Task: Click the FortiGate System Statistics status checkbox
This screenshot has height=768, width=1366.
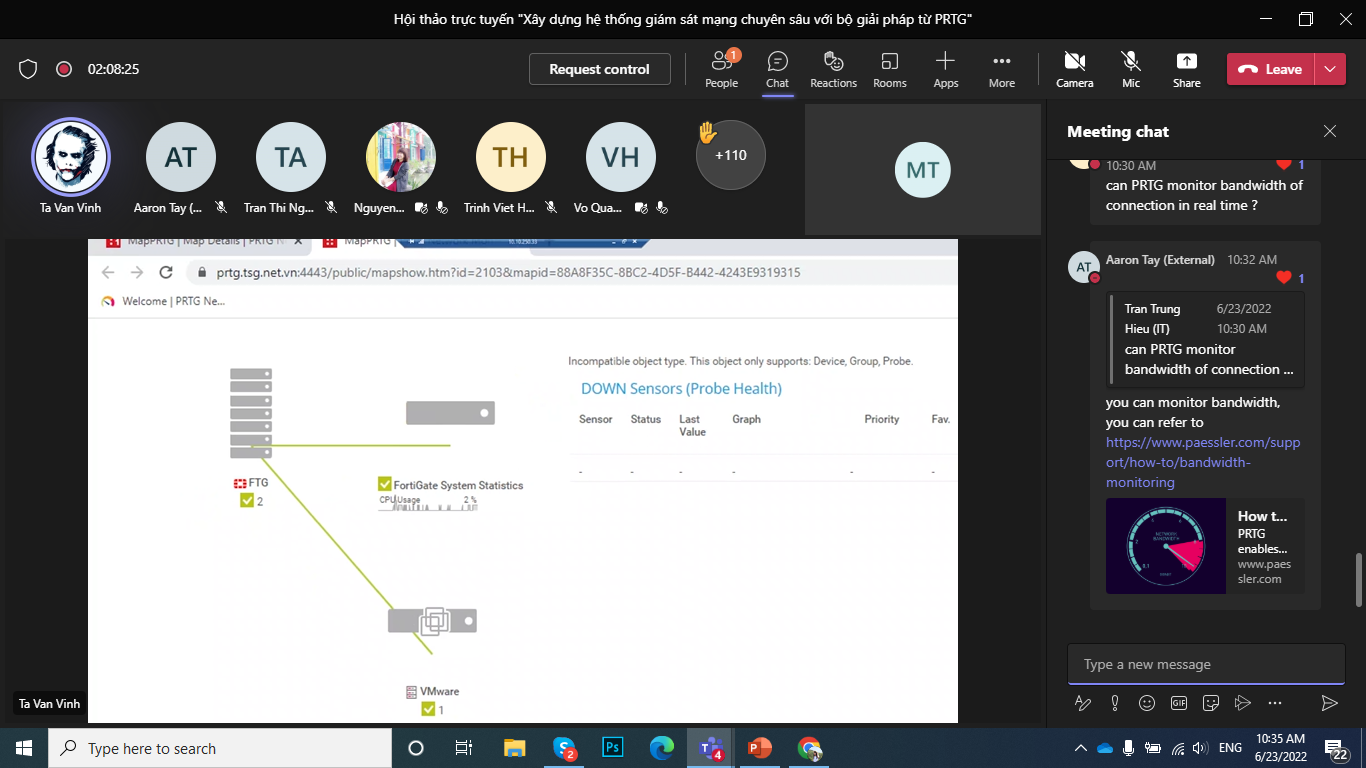Action: coord(385,484)
